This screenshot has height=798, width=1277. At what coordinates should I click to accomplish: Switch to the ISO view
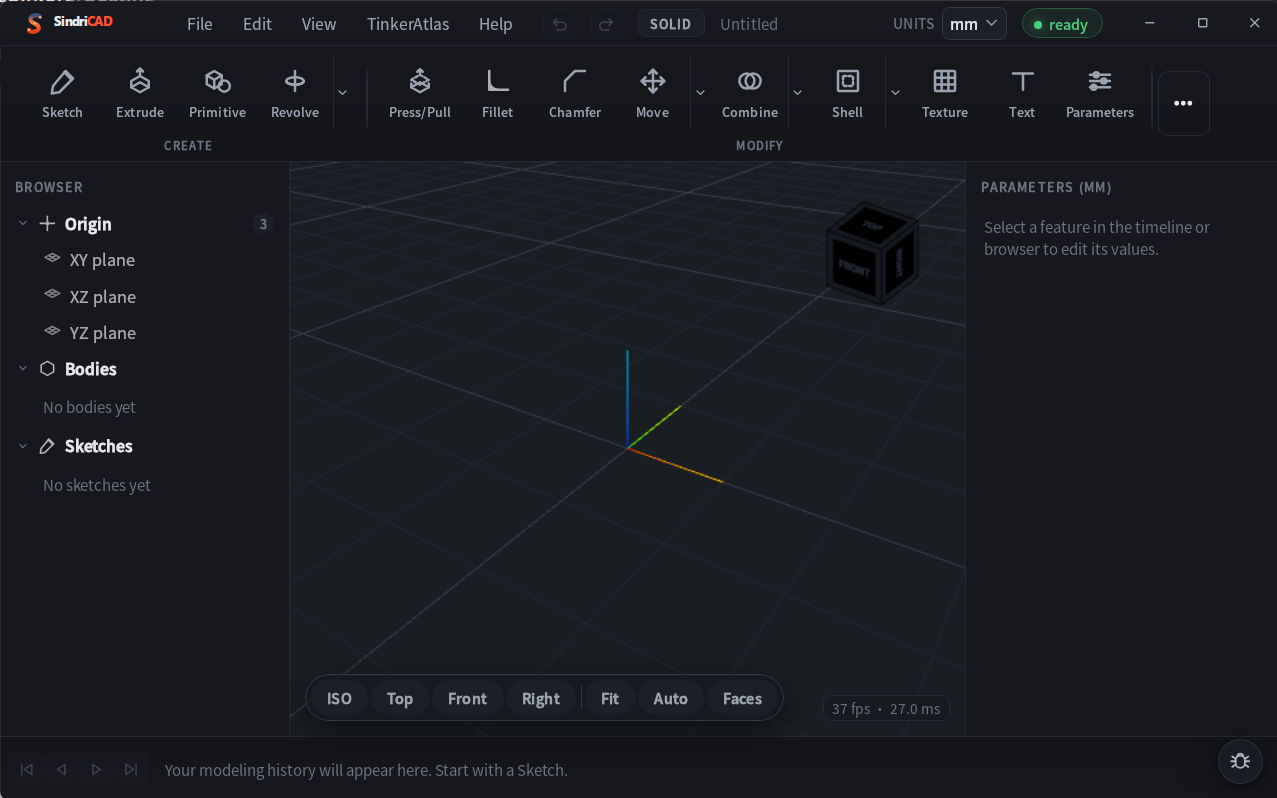[x=340, y=698]
